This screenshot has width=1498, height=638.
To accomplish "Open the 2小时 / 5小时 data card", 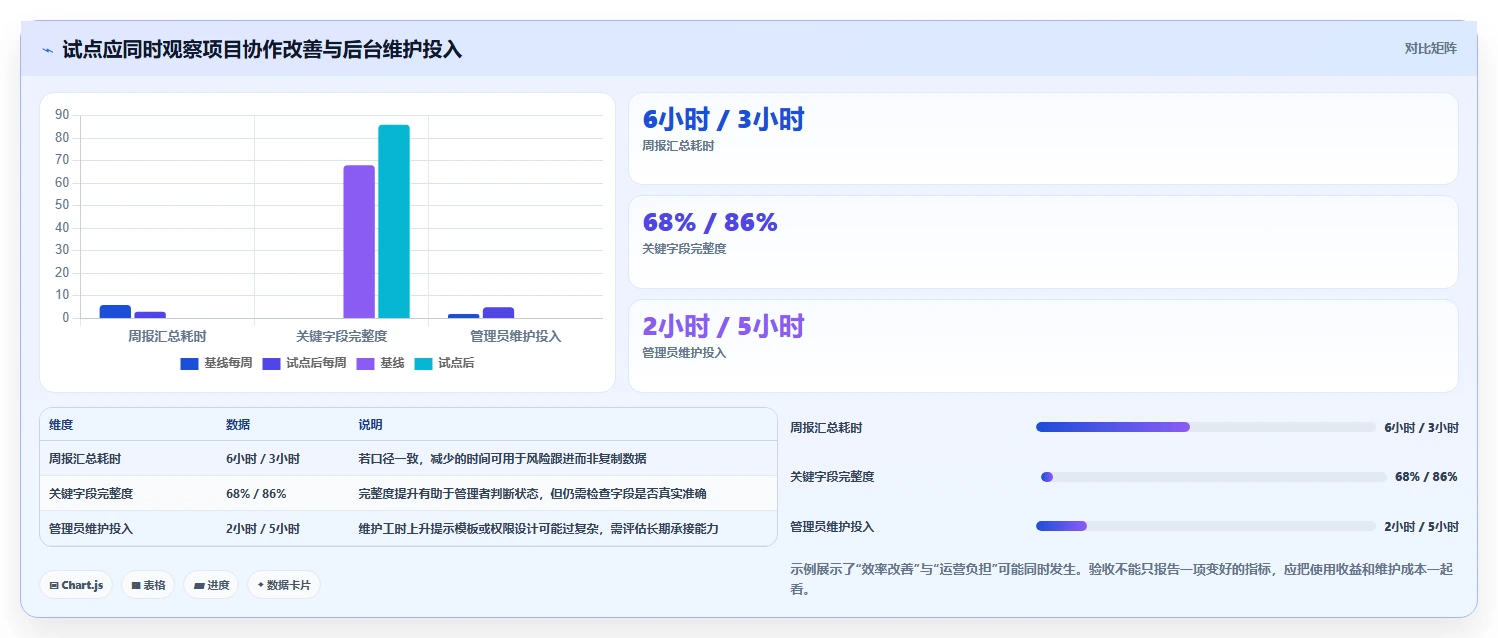I will click(x=1043, y=346).
